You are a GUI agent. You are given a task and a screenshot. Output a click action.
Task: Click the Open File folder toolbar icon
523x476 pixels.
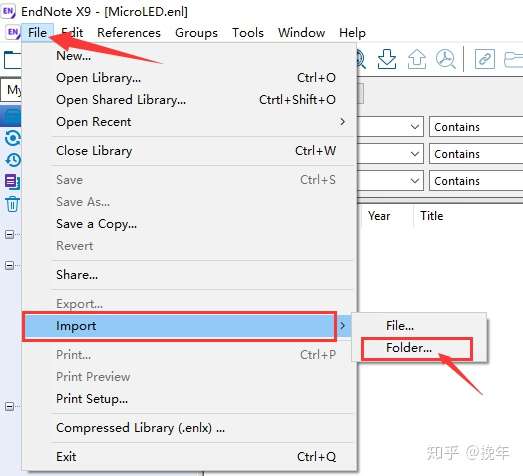click(x=514, y=59)
